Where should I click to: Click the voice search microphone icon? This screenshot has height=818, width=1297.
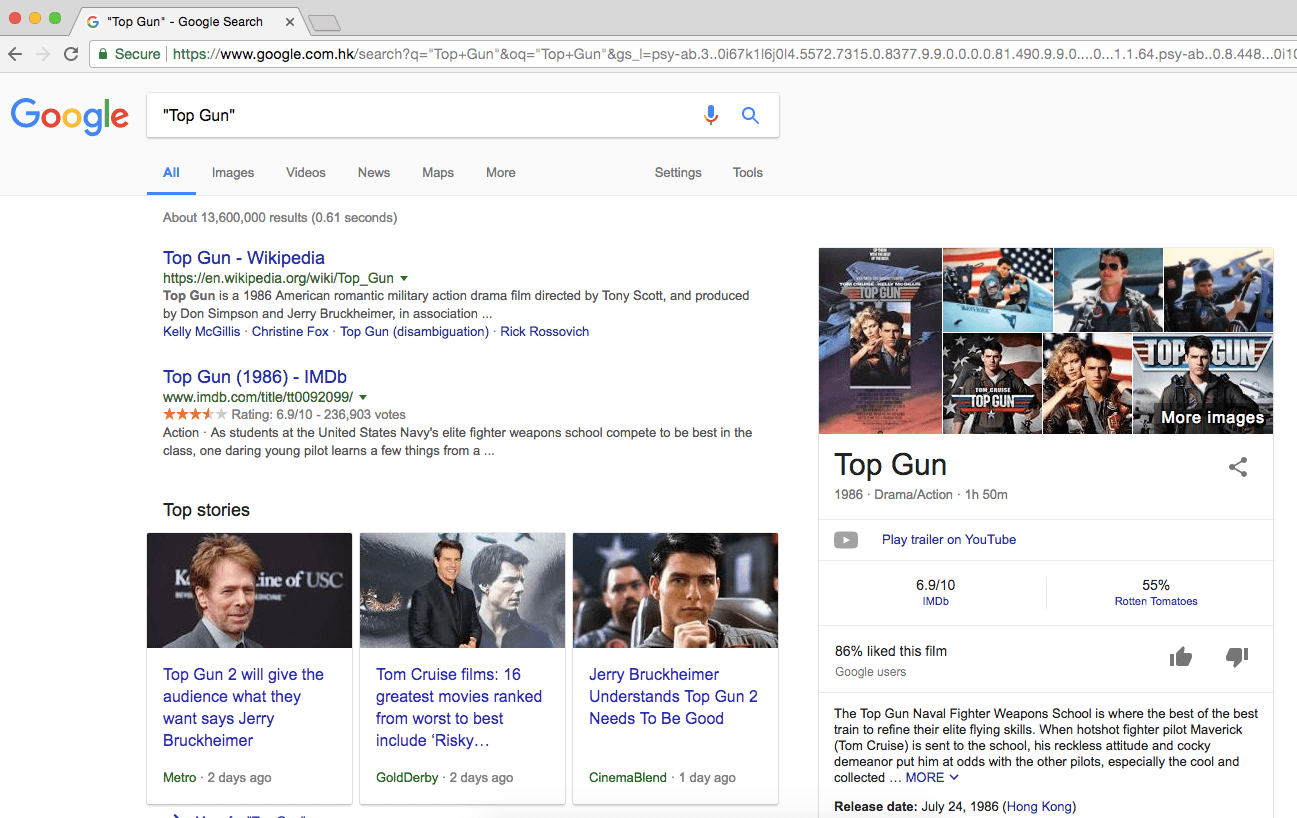[711, 115]
